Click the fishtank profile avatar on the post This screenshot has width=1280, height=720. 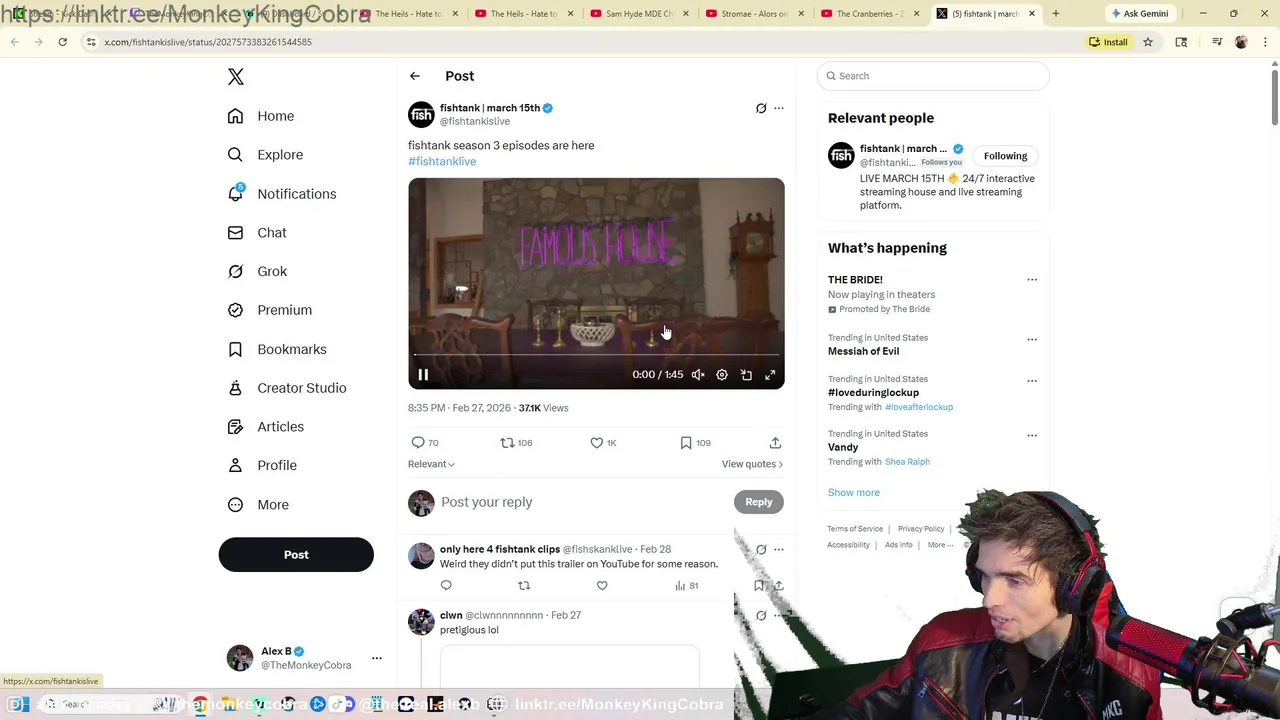[x=421, y=114]
